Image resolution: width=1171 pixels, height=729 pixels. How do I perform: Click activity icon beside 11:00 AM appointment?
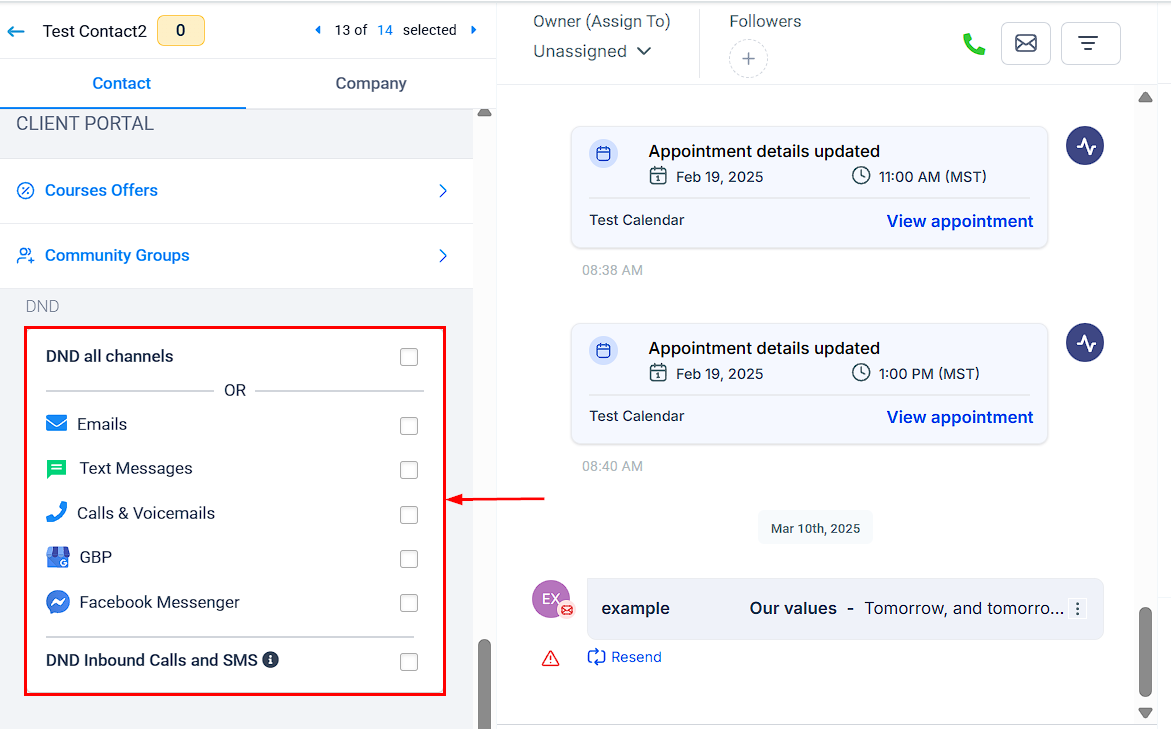[1084, 146]
